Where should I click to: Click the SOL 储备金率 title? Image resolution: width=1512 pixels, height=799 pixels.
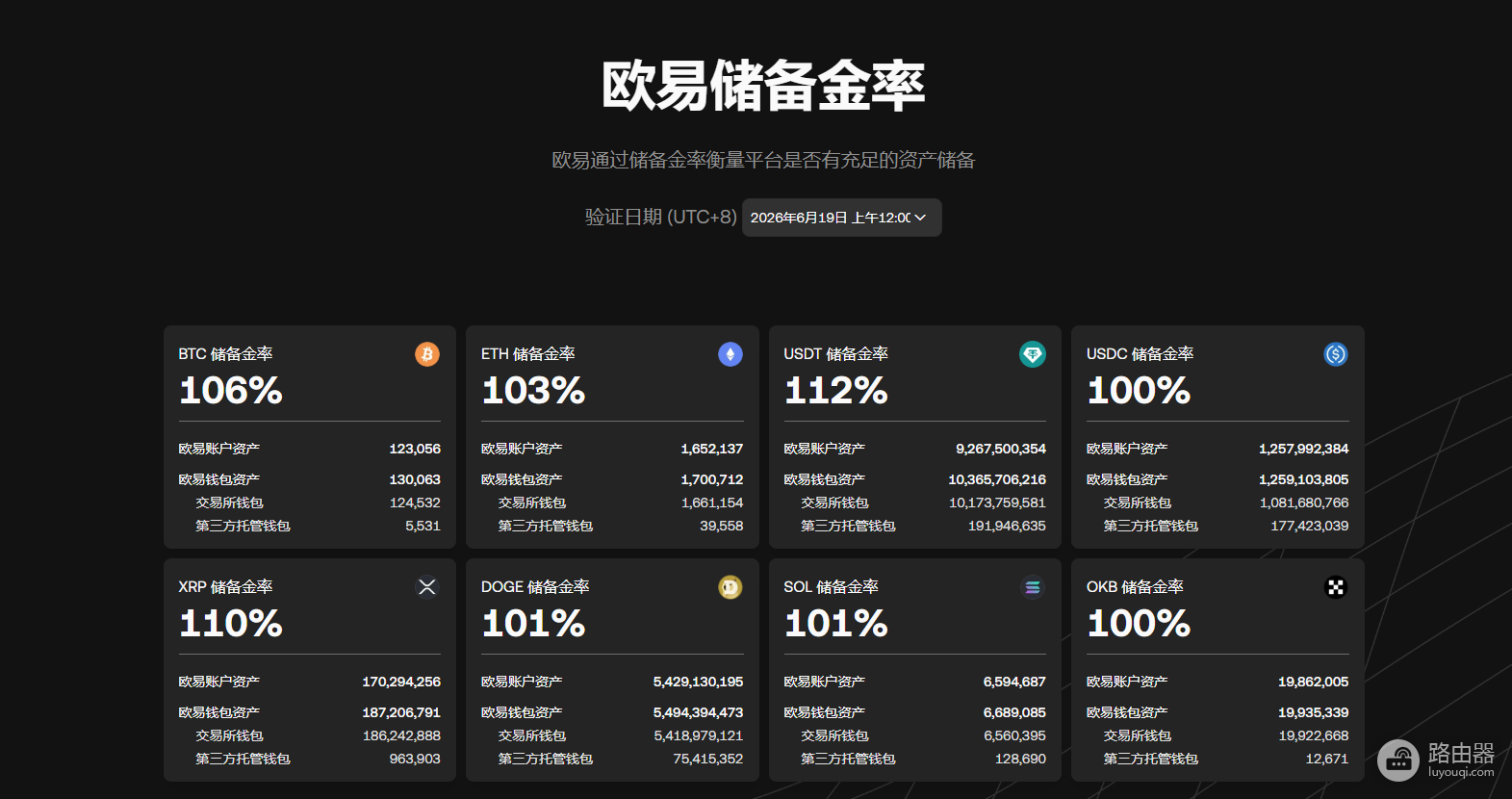pyautogui.click(x=831, y=587)
